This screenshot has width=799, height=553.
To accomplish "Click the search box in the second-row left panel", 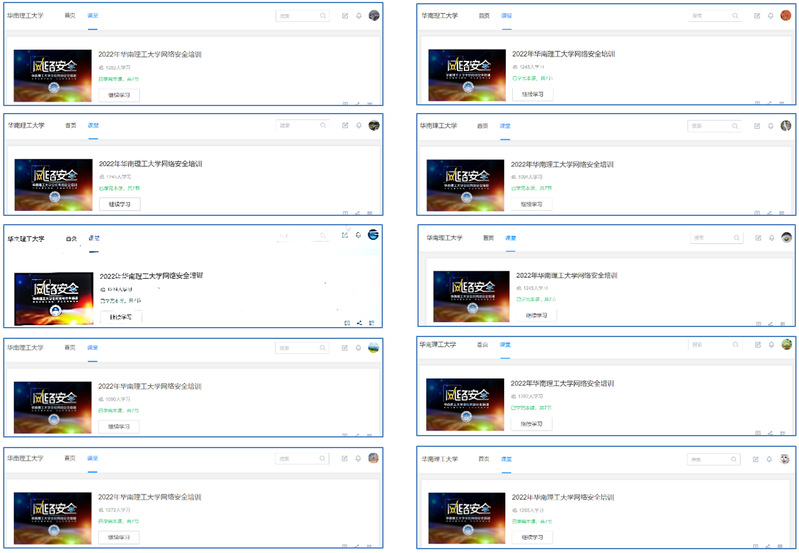I will pyautogui.click(x=303, y=125).
